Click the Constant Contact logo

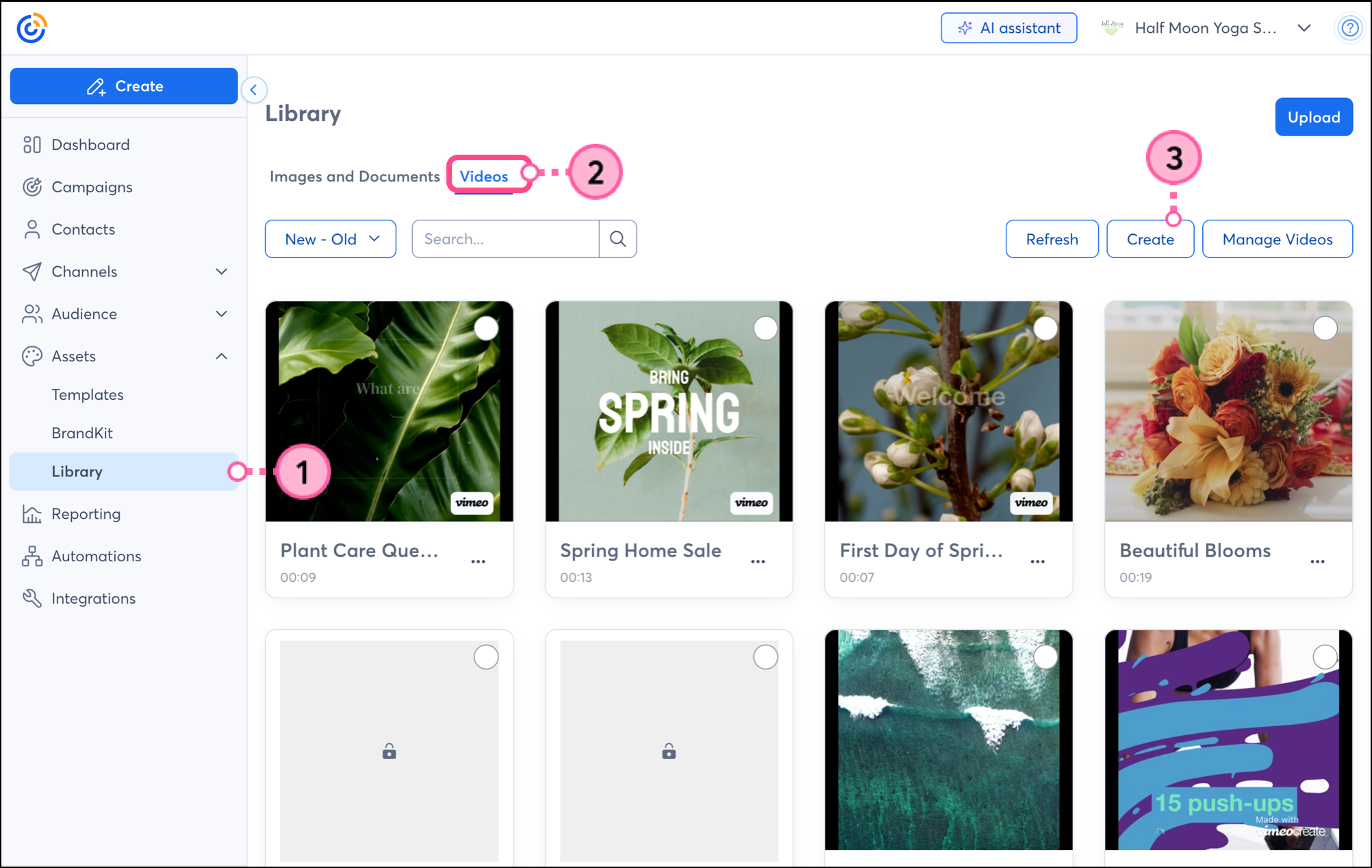tap(31, 28)
